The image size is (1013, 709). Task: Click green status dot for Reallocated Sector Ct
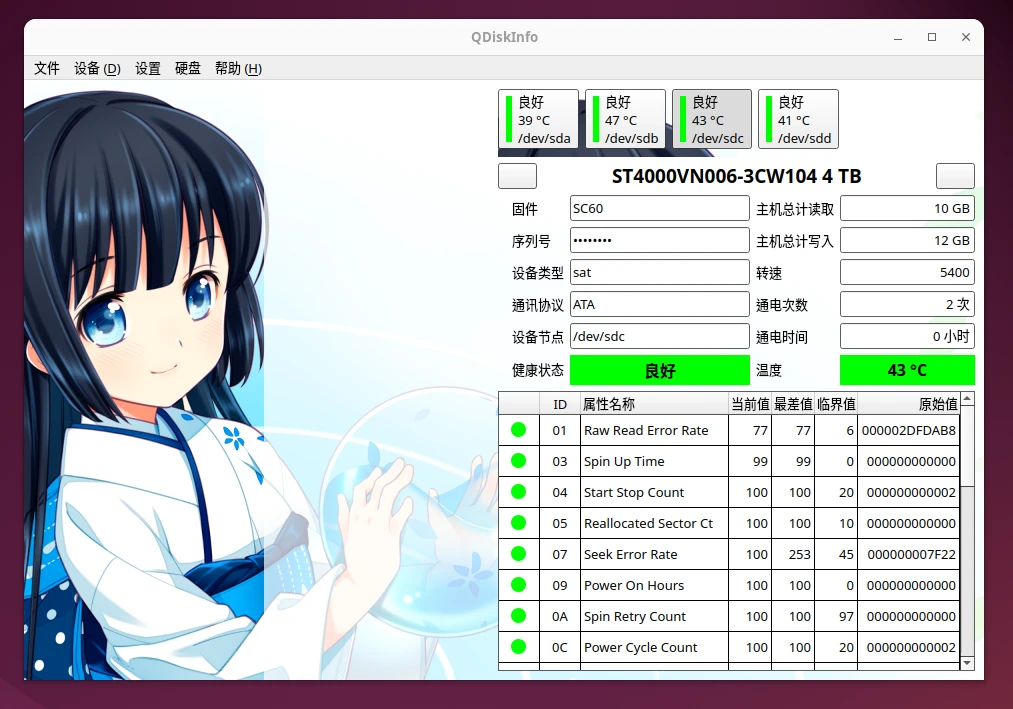coord(518,523)
